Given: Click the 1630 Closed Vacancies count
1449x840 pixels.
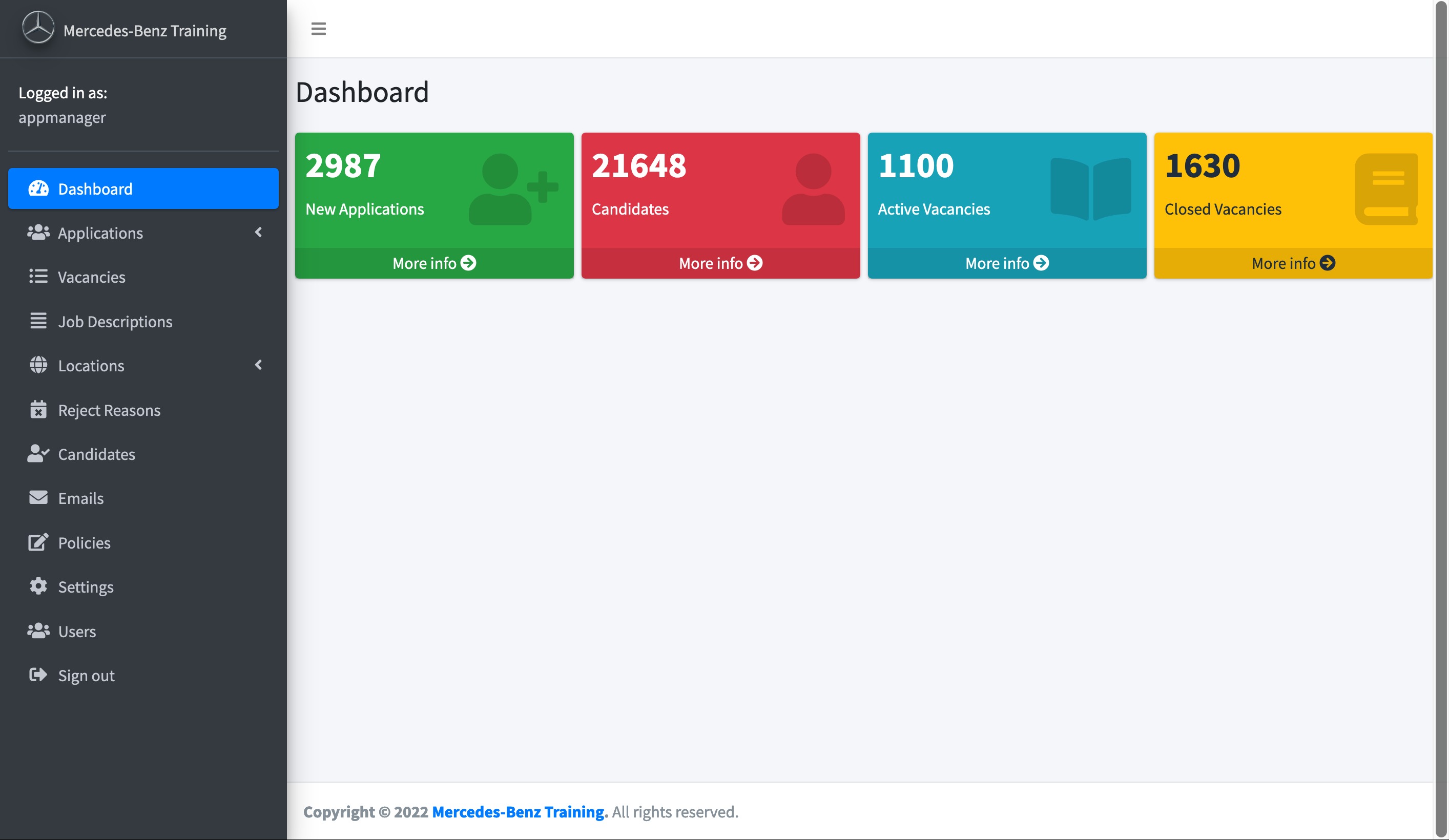Looking at the screenshot, I should tap(1203, 165).
